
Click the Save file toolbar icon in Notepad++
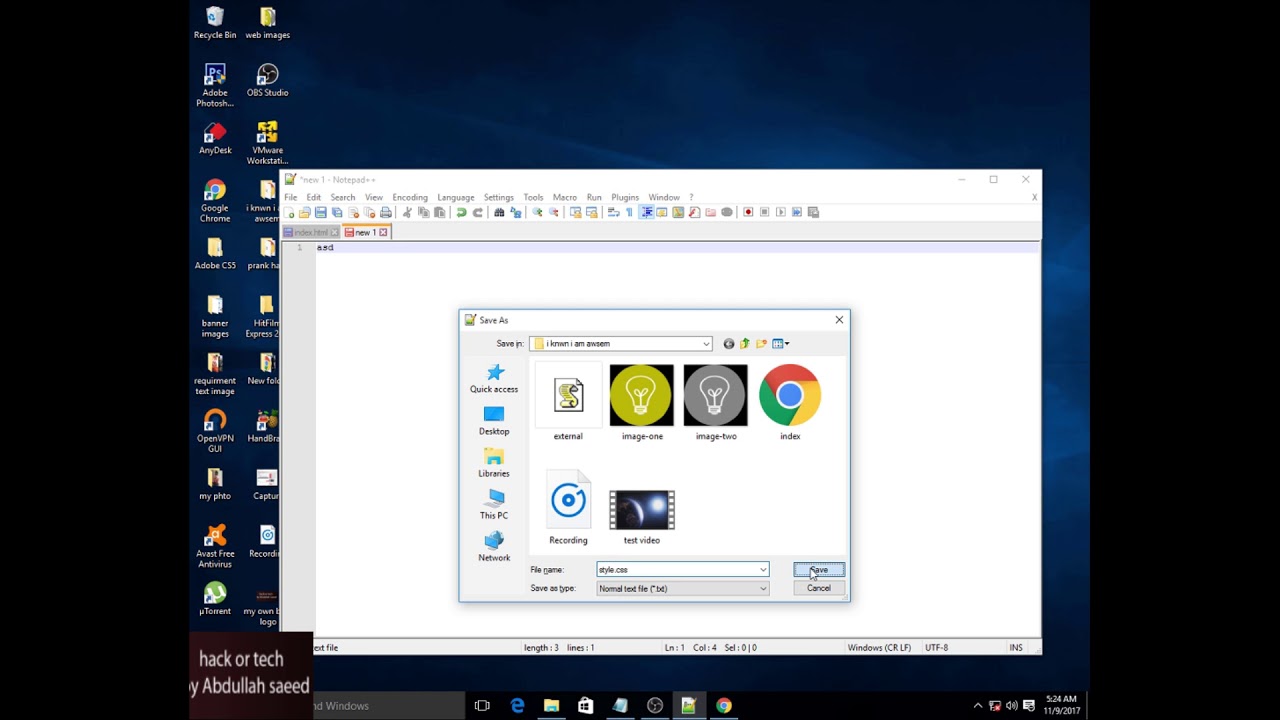click(320, 212)
